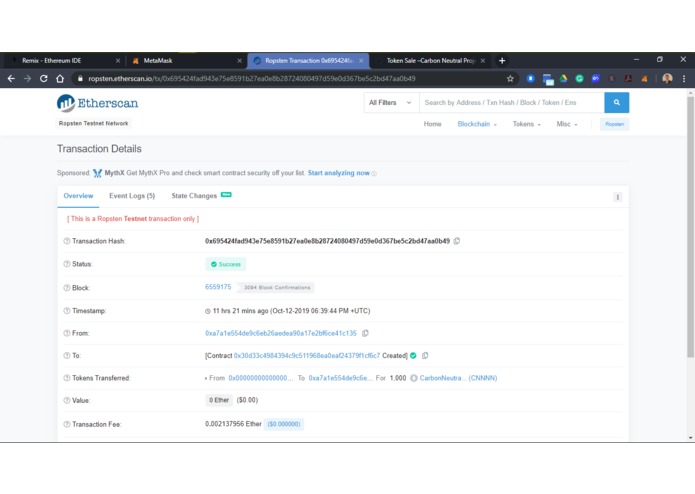Viewport: 695px width, 494px height.
Task: Switch to the MetaMask browser tab
Action: [x=186, y=61]
